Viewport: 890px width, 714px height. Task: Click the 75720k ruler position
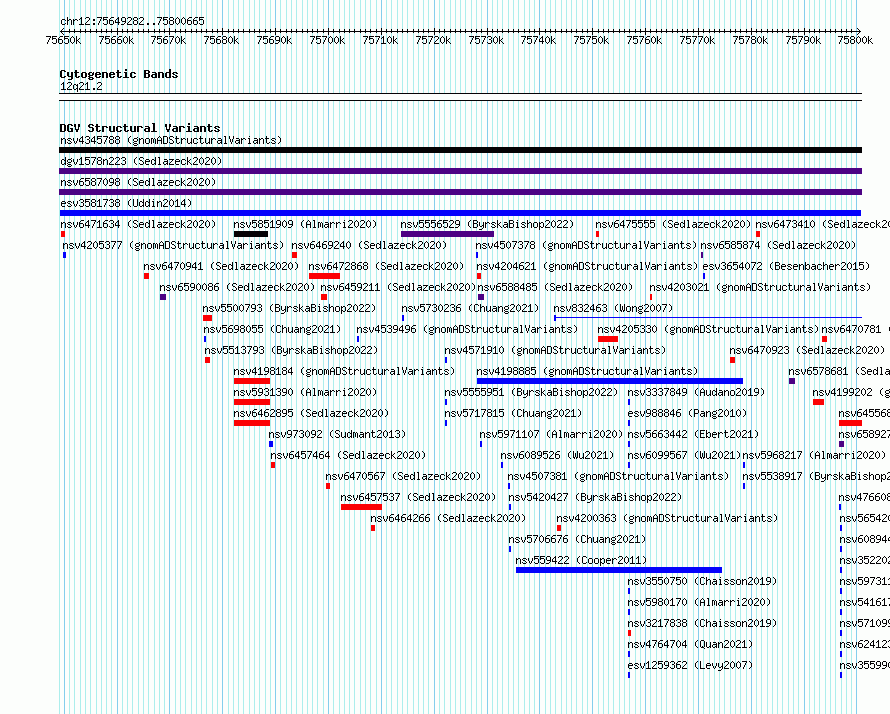pyautogui.click(x=433, y=40)
